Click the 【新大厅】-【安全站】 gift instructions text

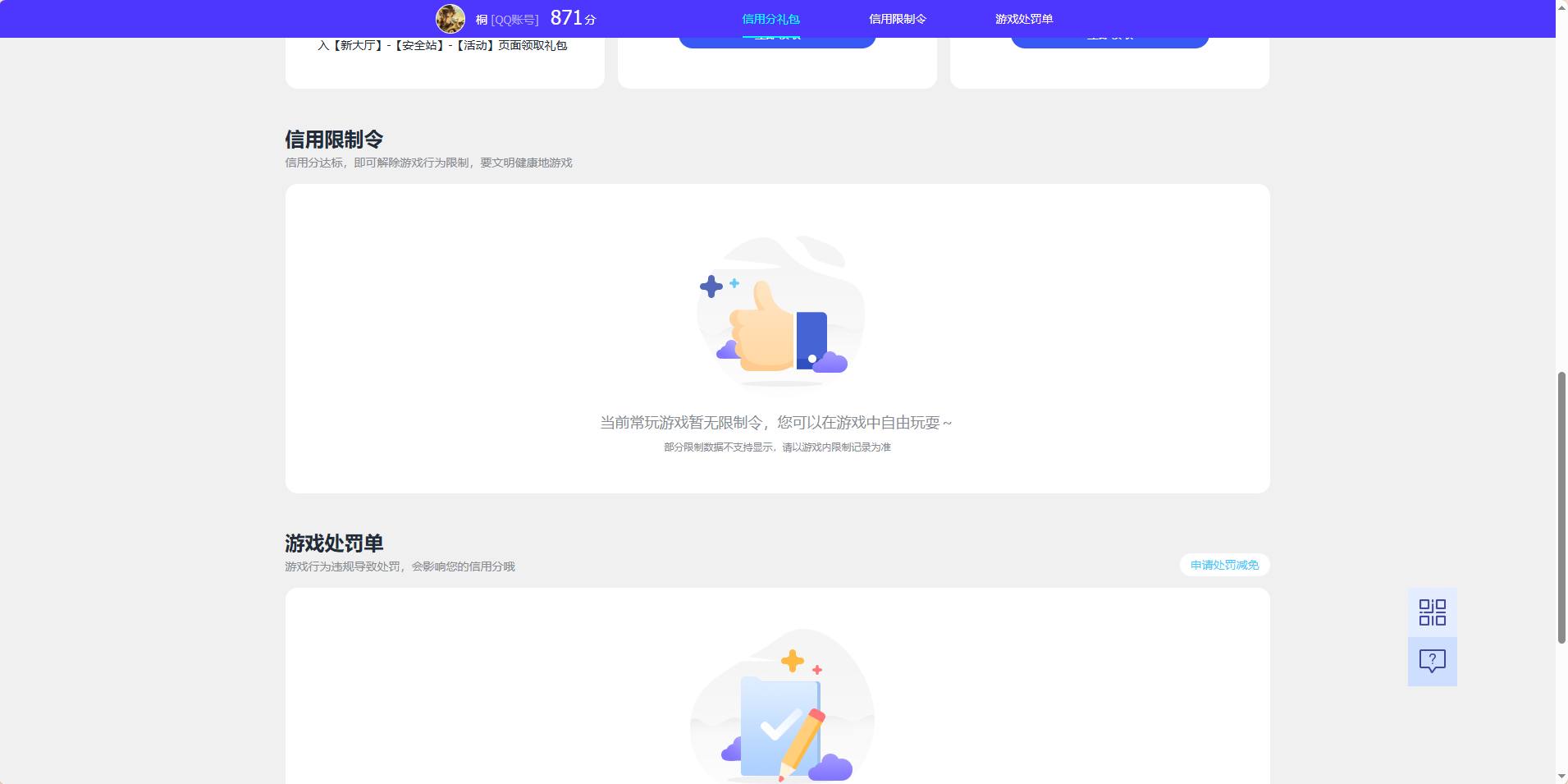[442, 45]
